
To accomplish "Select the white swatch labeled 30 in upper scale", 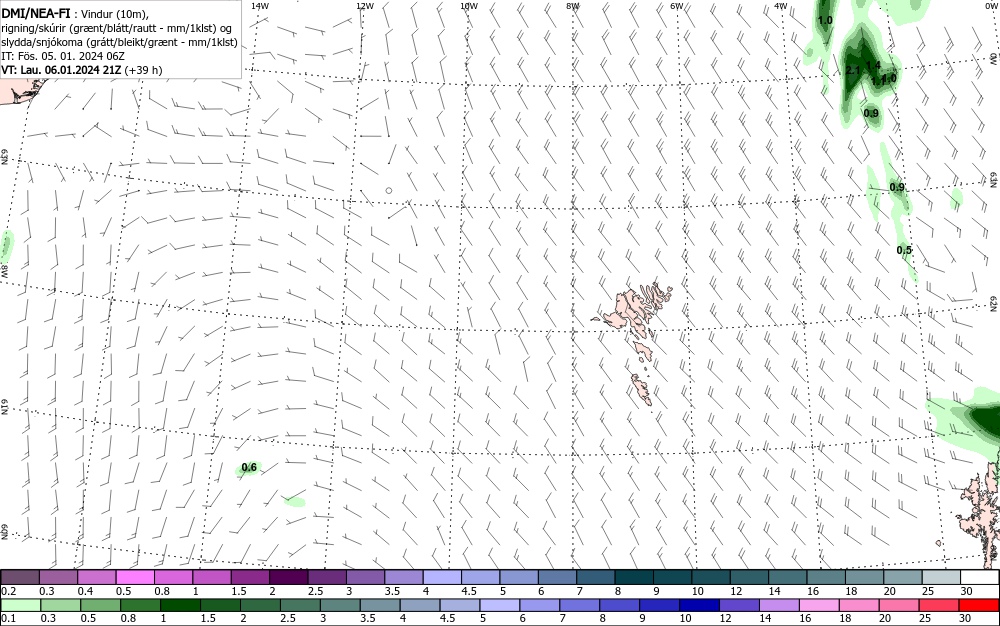I will [x=980, y=578].
